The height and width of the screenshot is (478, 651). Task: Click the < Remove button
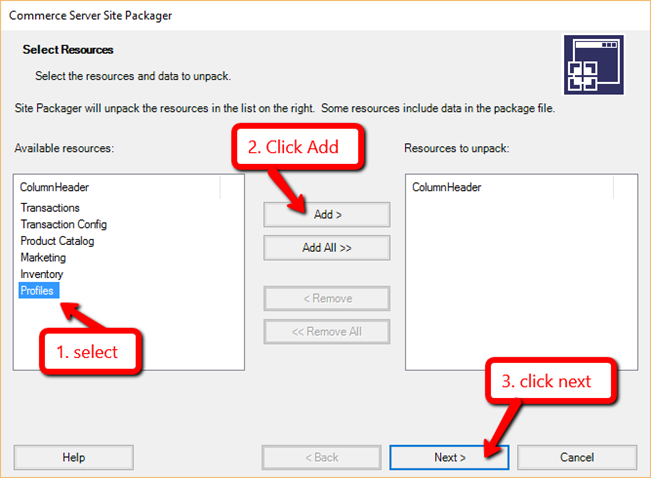(x=327, y=298)
